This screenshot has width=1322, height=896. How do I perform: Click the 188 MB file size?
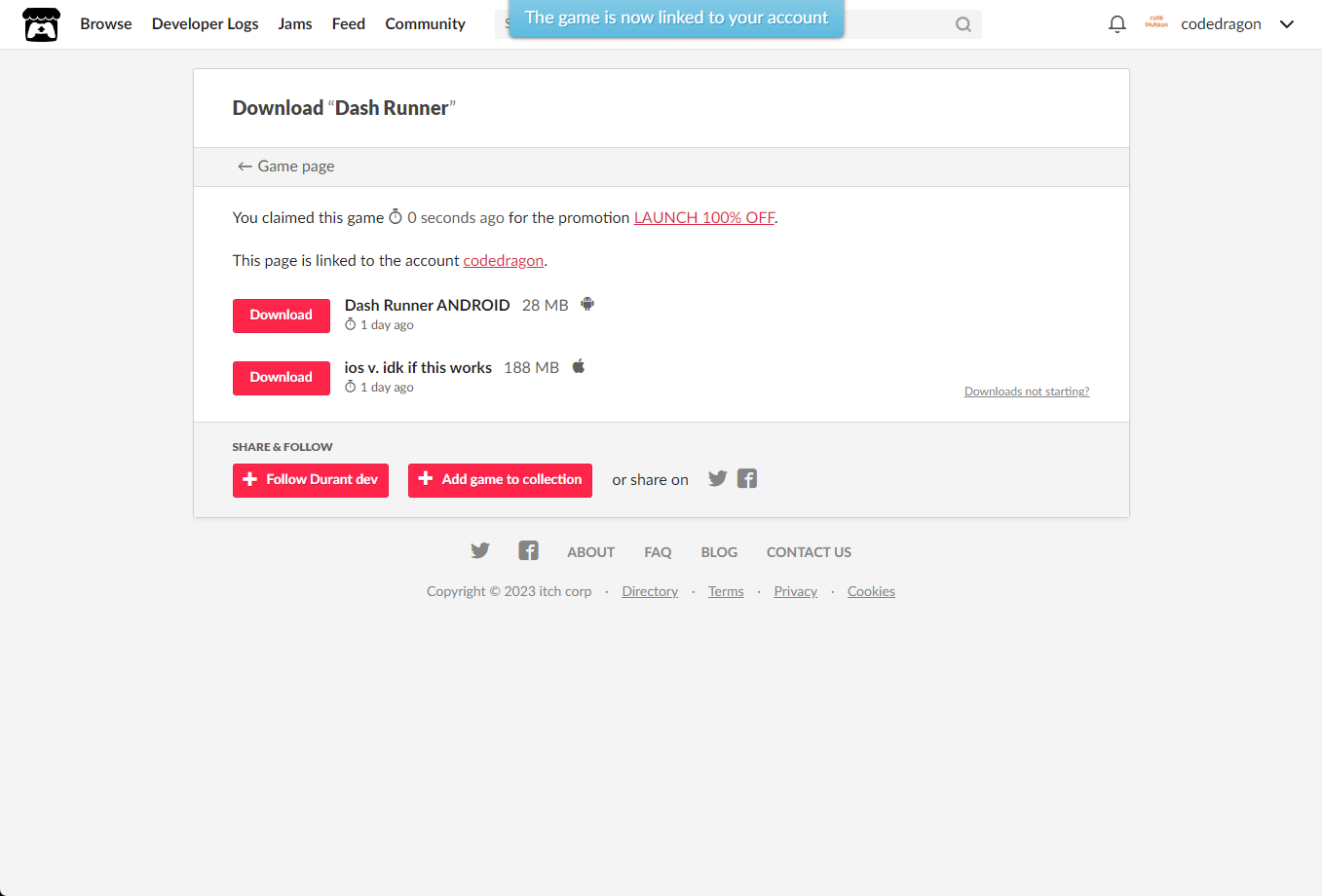click(532, 367)
